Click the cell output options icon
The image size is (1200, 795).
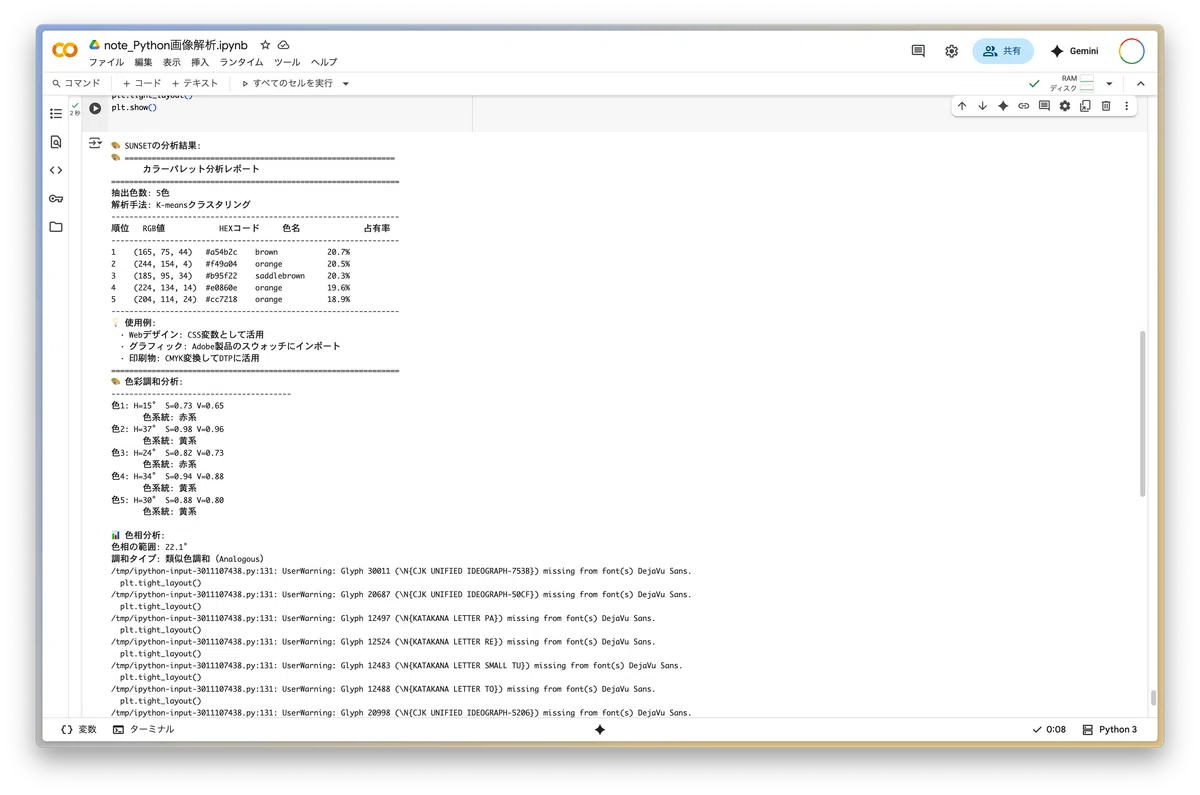click(95, 144)
